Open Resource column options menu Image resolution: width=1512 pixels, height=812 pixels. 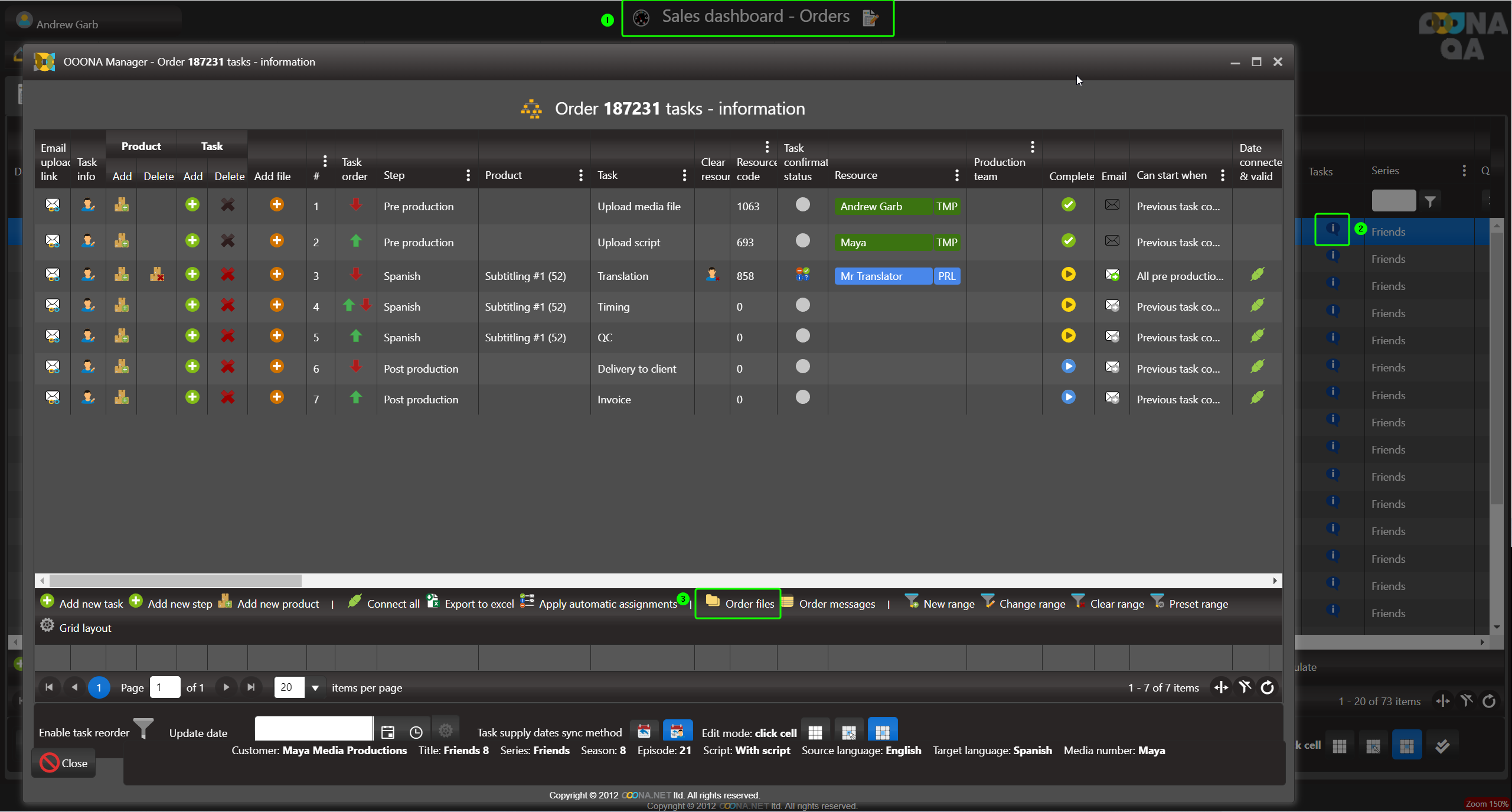click(x=956, y=175)
